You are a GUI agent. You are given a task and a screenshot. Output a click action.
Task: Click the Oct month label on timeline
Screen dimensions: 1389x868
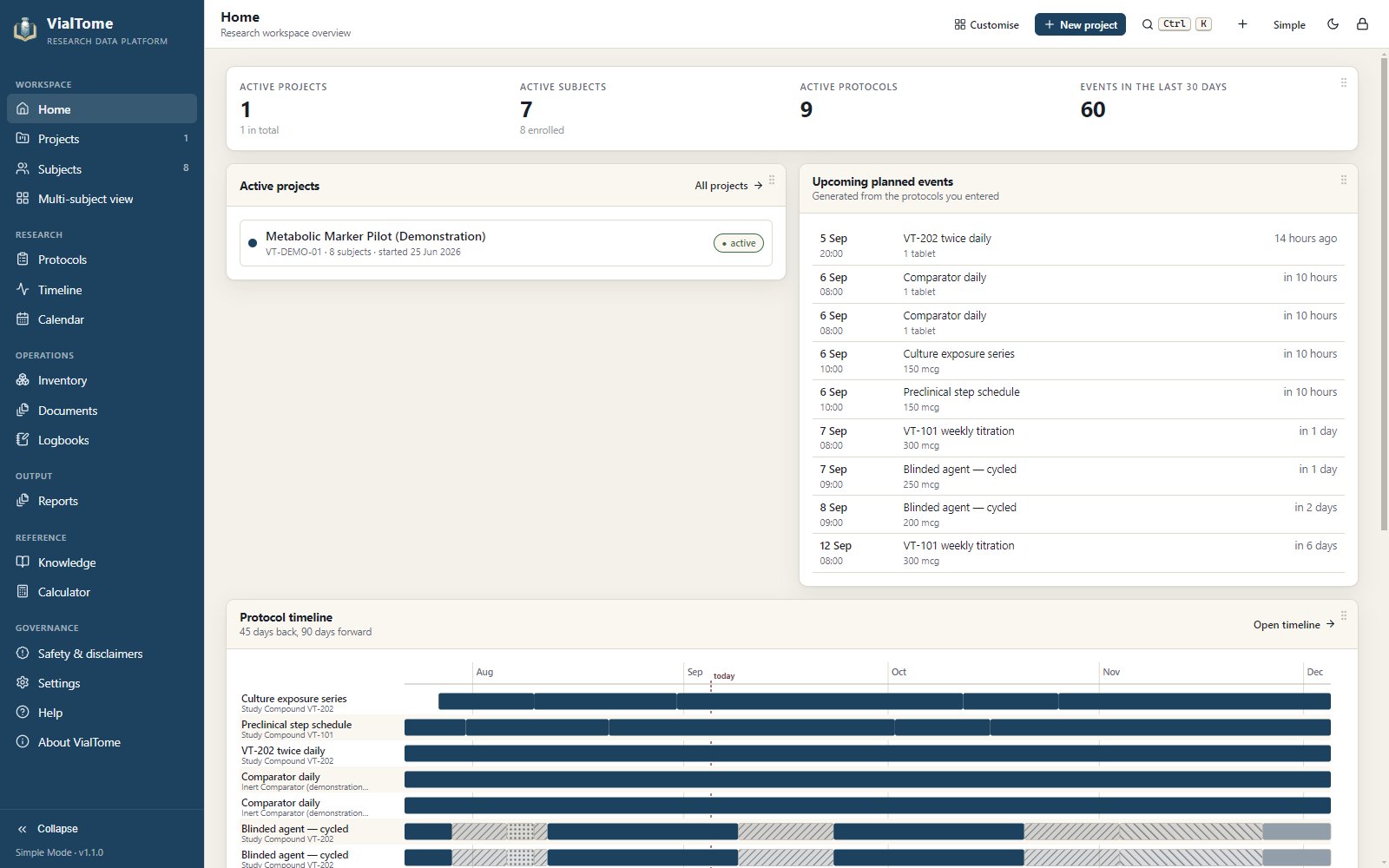[899, 672]
